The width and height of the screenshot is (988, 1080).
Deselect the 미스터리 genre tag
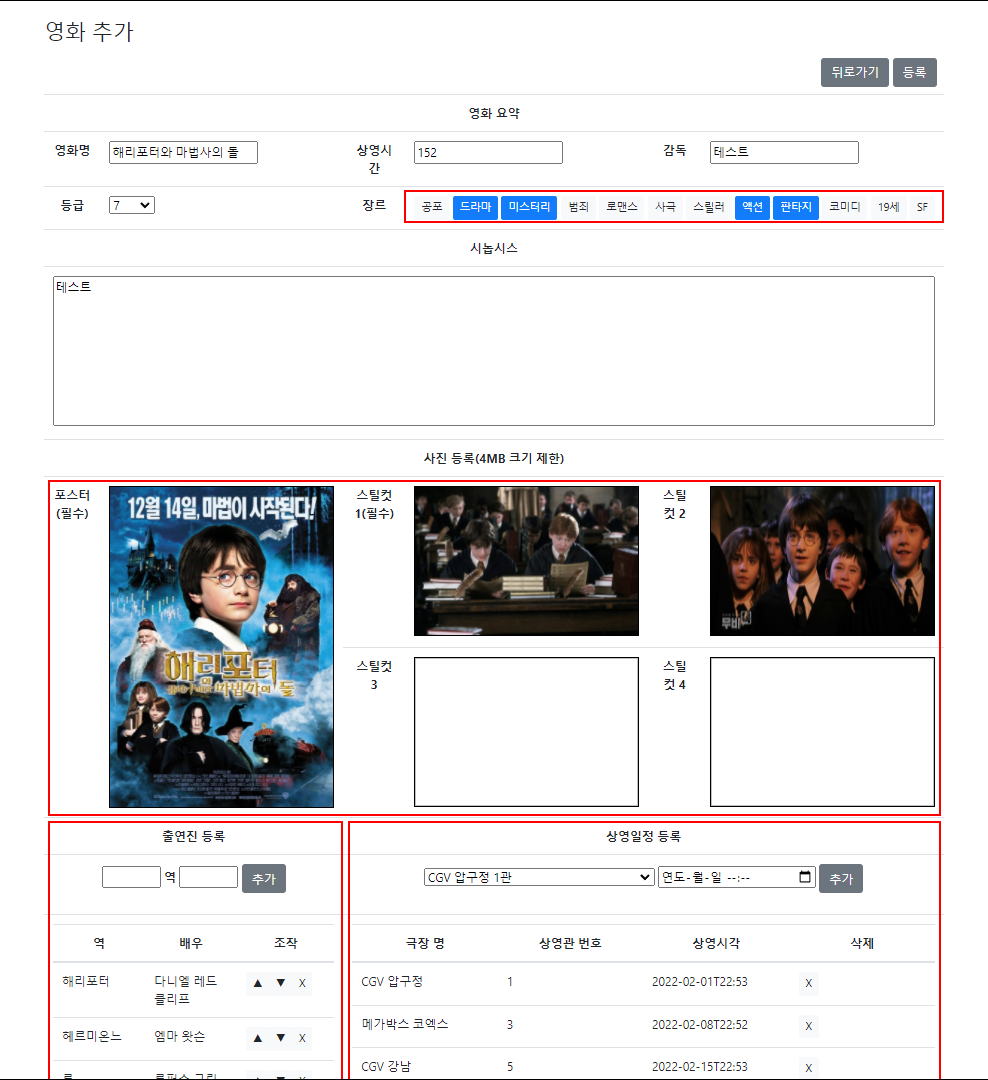pyautogui.click(x=529, y=207)
